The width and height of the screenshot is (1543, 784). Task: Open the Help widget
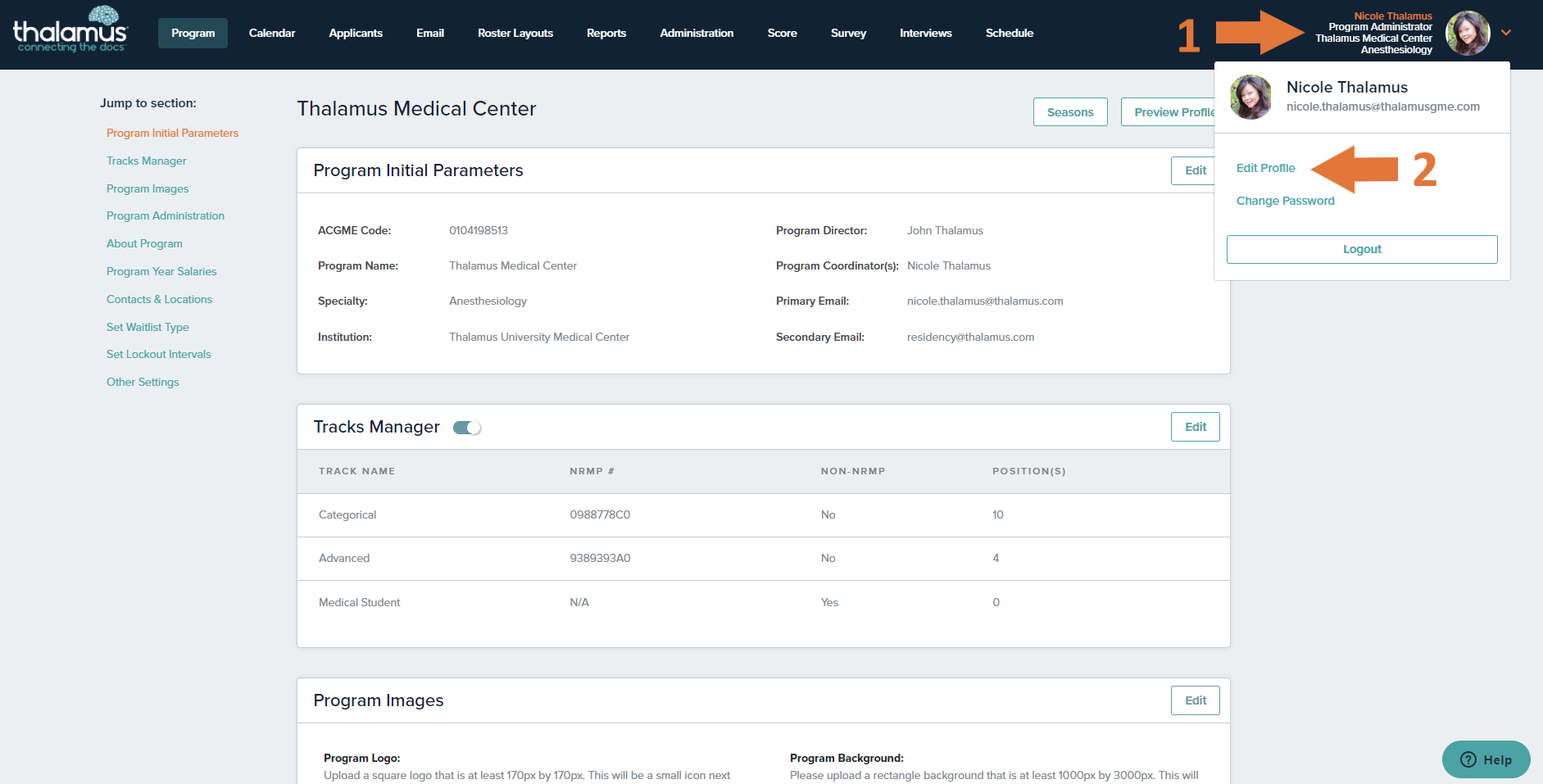tap(1486, 759)
